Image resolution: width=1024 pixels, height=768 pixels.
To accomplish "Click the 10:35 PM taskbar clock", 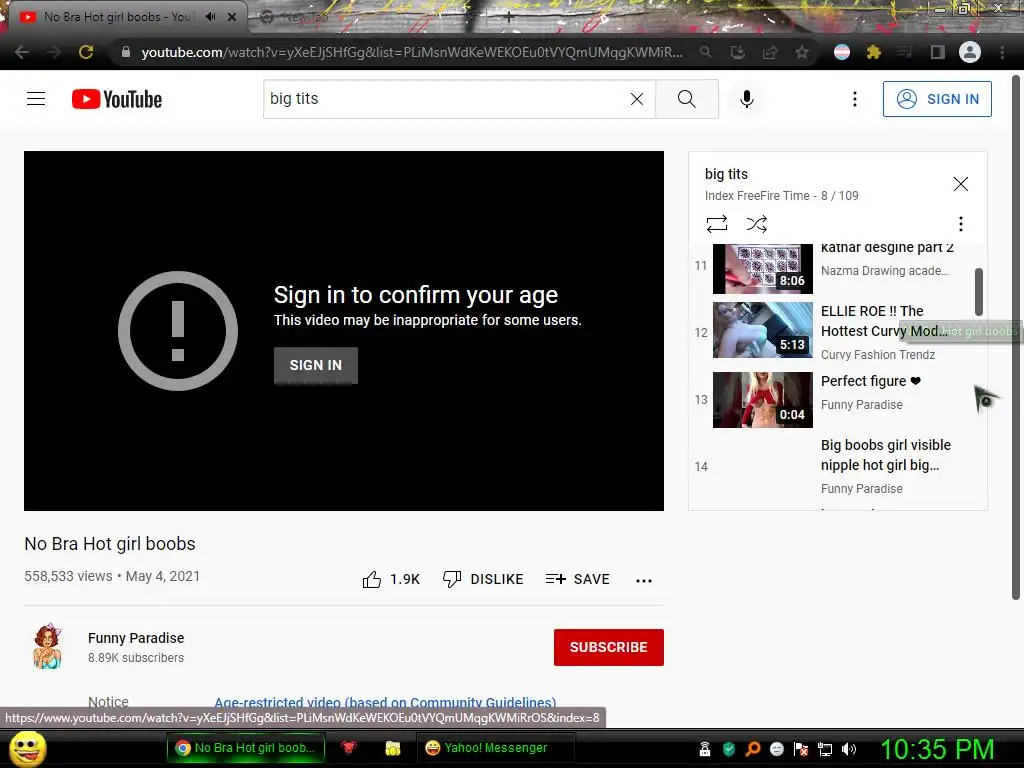I will (x=937, y=748).
